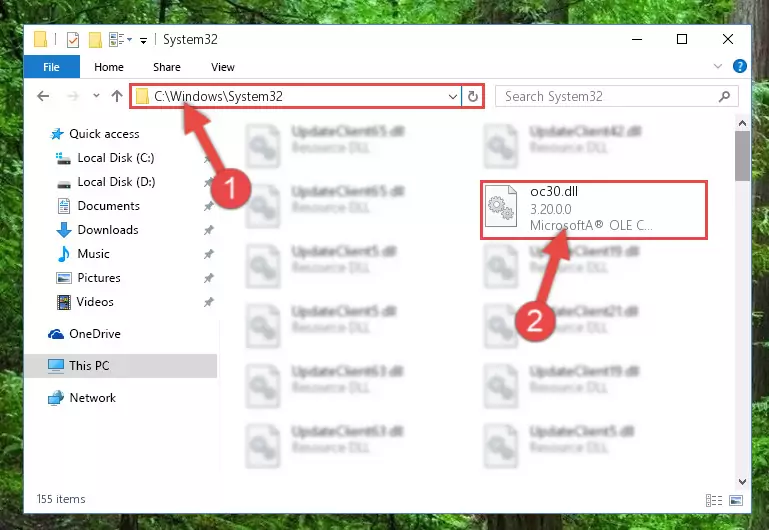
Task: Unpin Videos using its pin icon
Action: [208, 302]
